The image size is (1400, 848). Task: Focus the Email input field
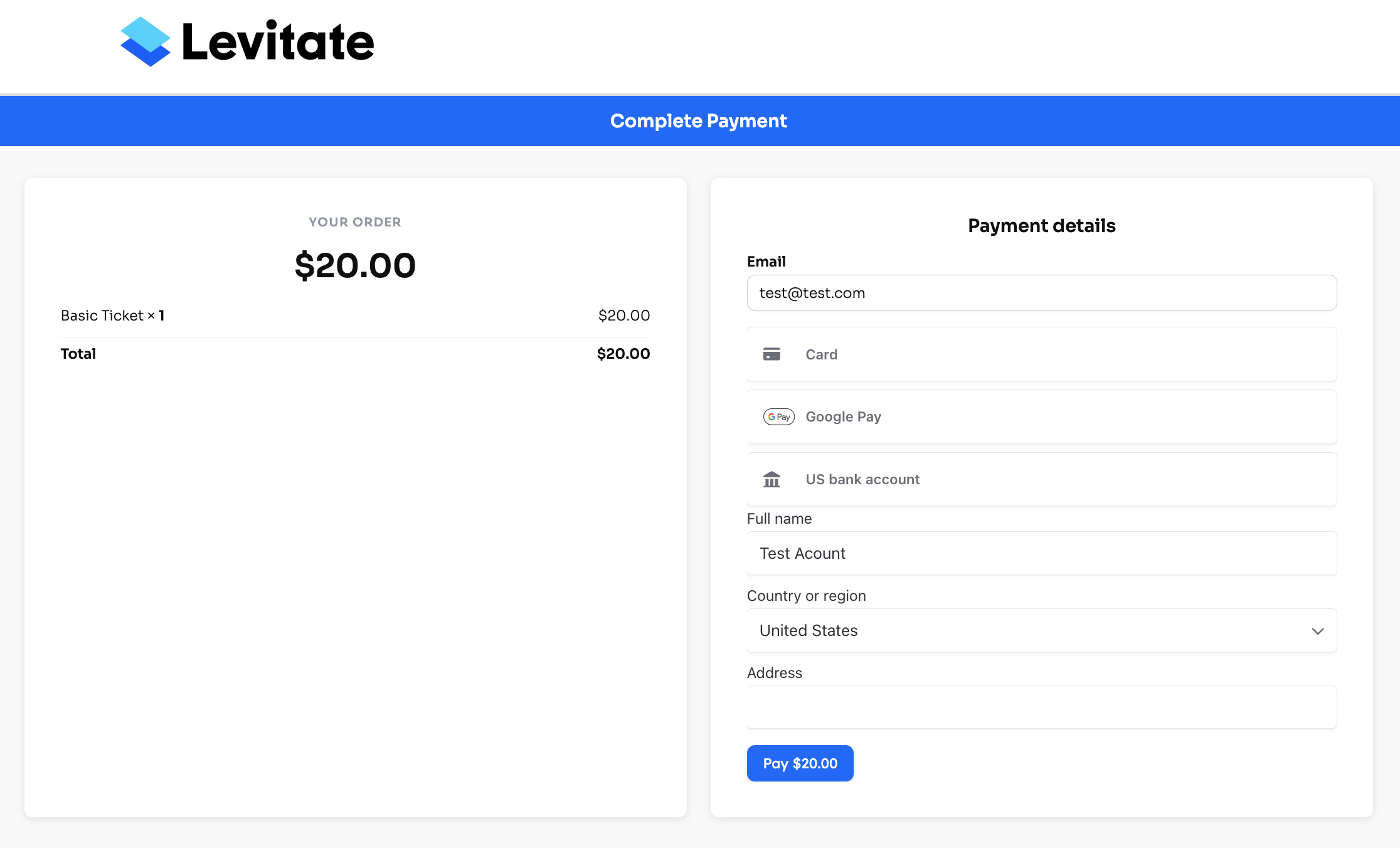1041,293
